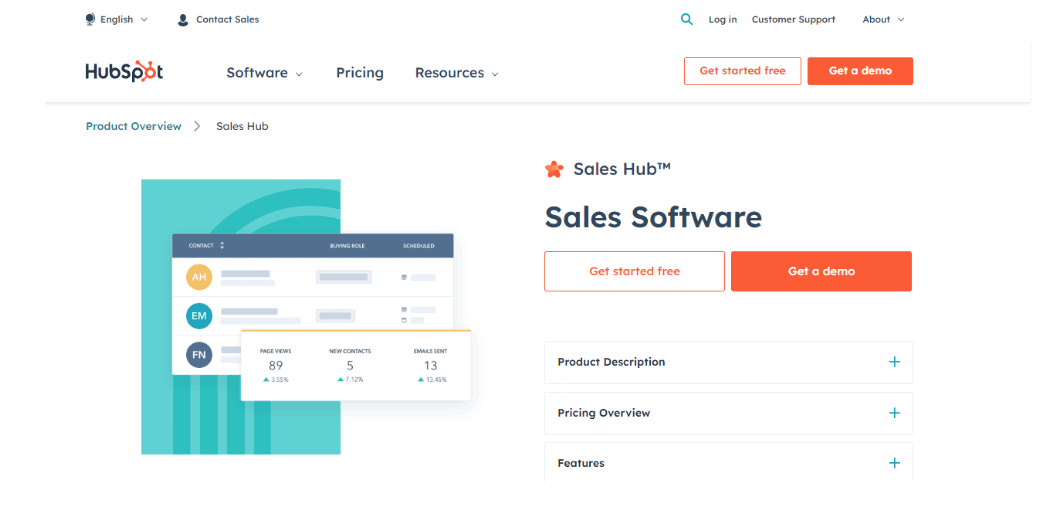This screenshot has height=506, width=1048.
Task: Expand the Software navigation menu
Action: 265,72
